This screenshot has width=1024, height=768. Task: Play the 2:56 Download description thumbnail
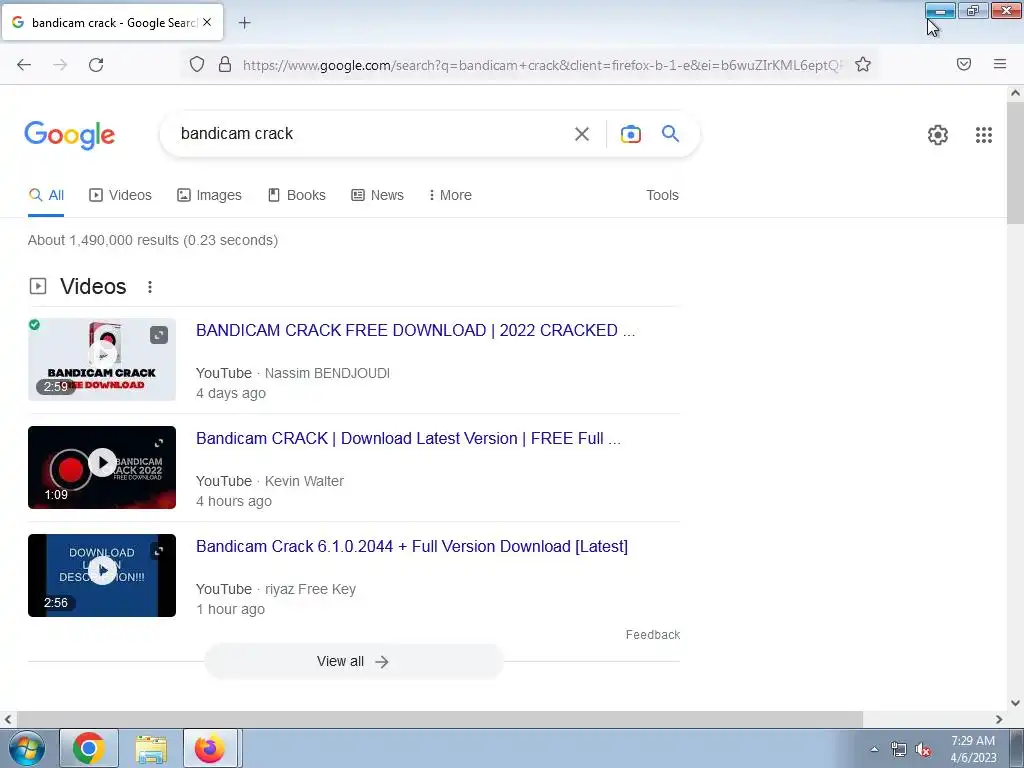(x=102, y=575)
